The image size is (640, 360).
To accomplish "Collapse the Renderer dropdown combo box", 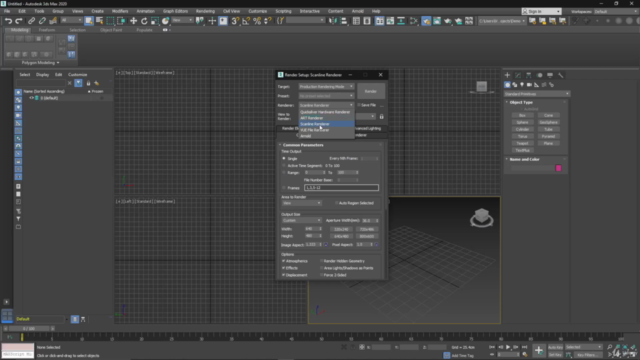I will tap(326, 105).
